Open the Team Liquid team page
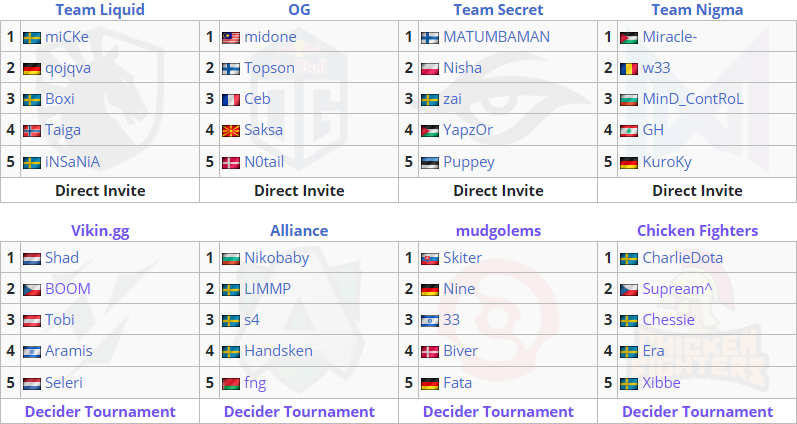The width and height of the screenshot is (797, 424). coord(100,9)
